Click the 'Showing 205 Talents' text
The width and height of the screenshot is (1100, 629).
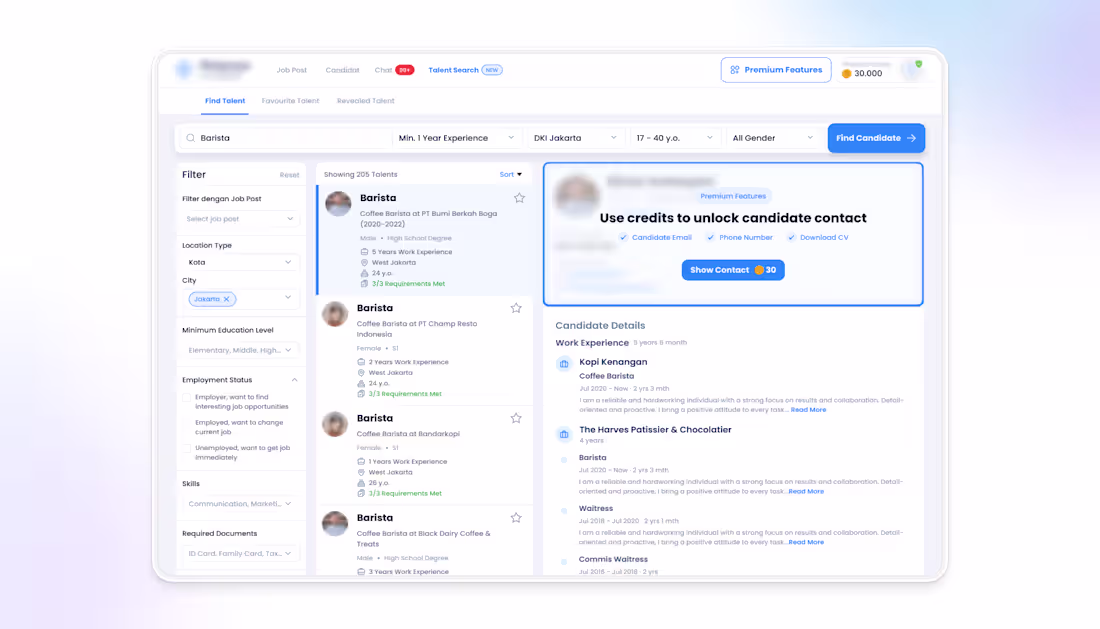pyautogui.click(x=361, y=175)
